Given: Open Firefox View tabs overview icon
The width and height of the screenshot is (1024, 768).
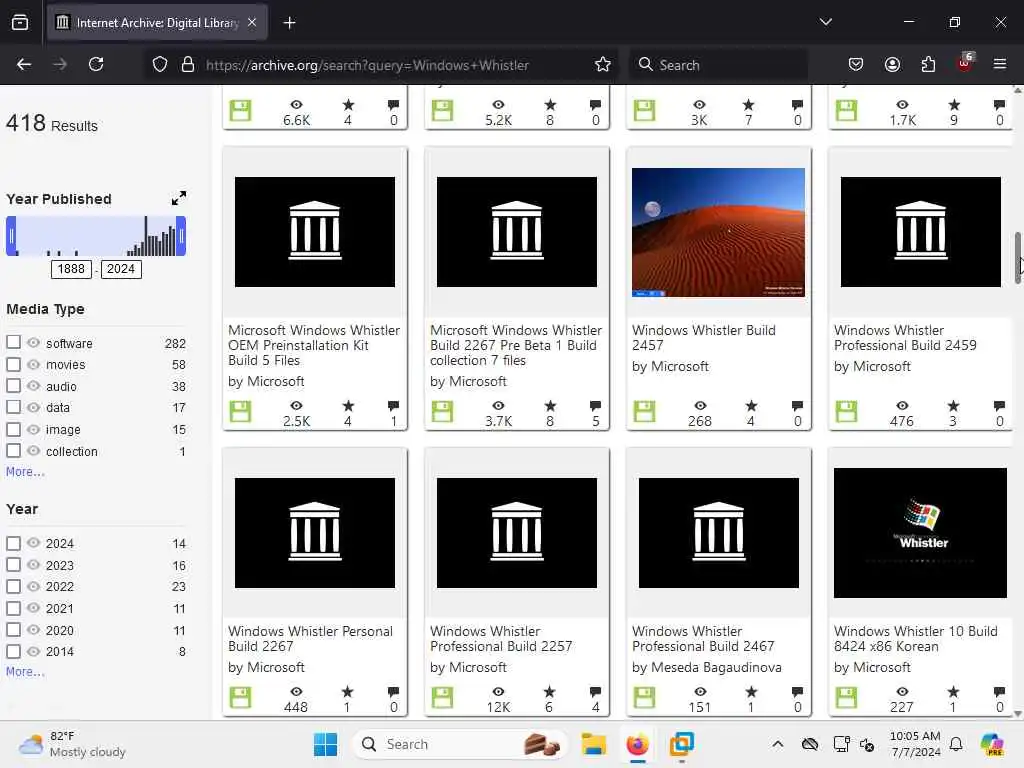Looking at the screenshot, I should [20, 22].
